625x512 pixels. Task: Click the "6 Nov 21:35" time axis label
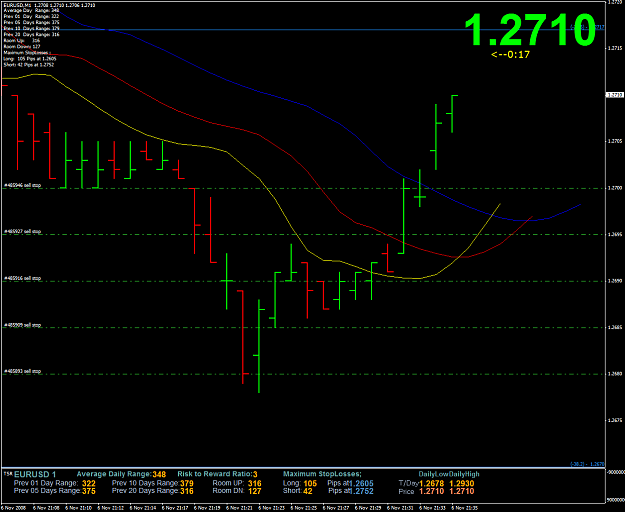point(464,508)
